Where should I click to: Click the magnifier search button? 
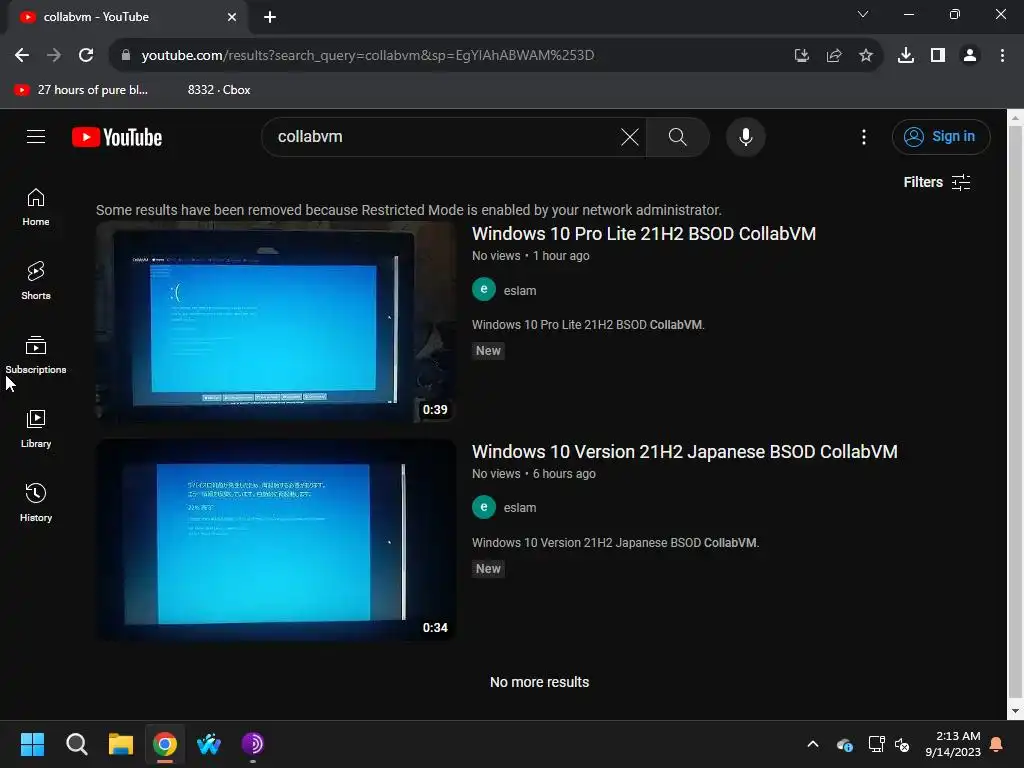coord(677,137)
